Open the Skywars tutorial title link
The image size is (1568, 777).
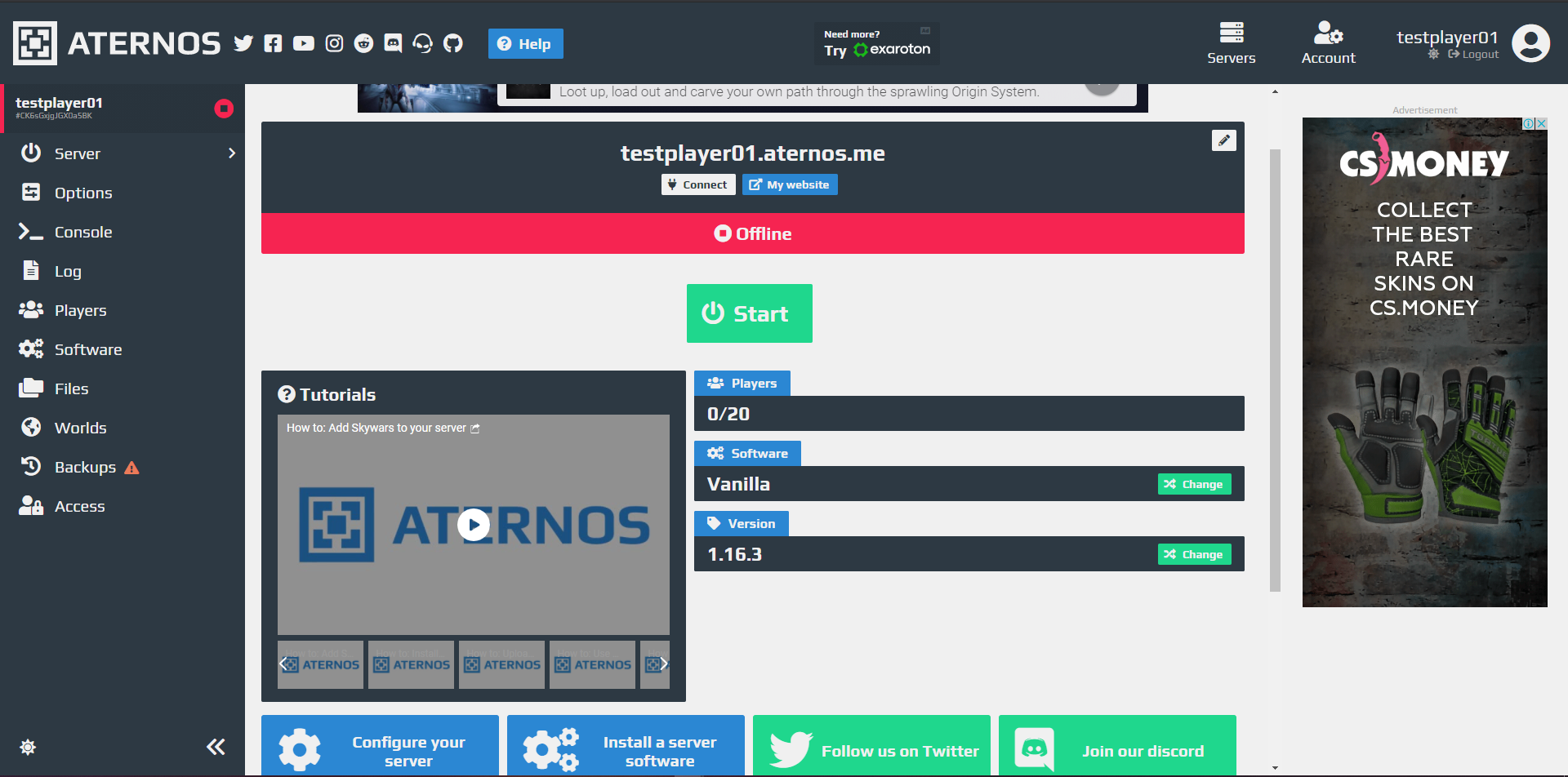pos(383,428)
